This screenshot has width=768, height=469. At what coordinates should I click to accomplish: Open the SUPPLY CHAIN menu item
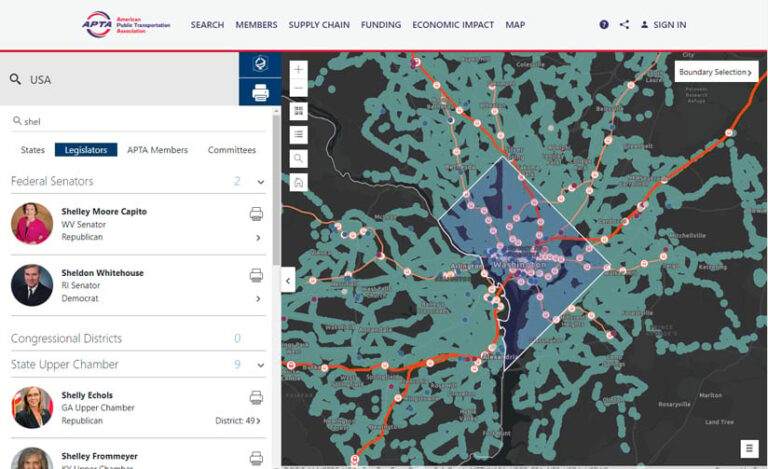pos(319,24)
